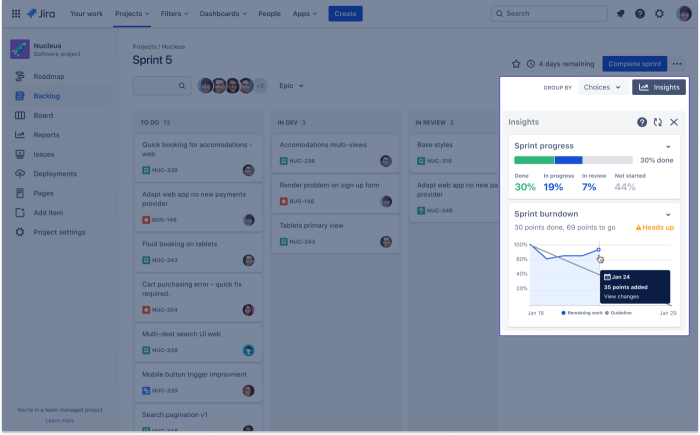Expand the Filters dropdown menu
This screenshot has height=435, width=700.
click(x=174, y=13)
